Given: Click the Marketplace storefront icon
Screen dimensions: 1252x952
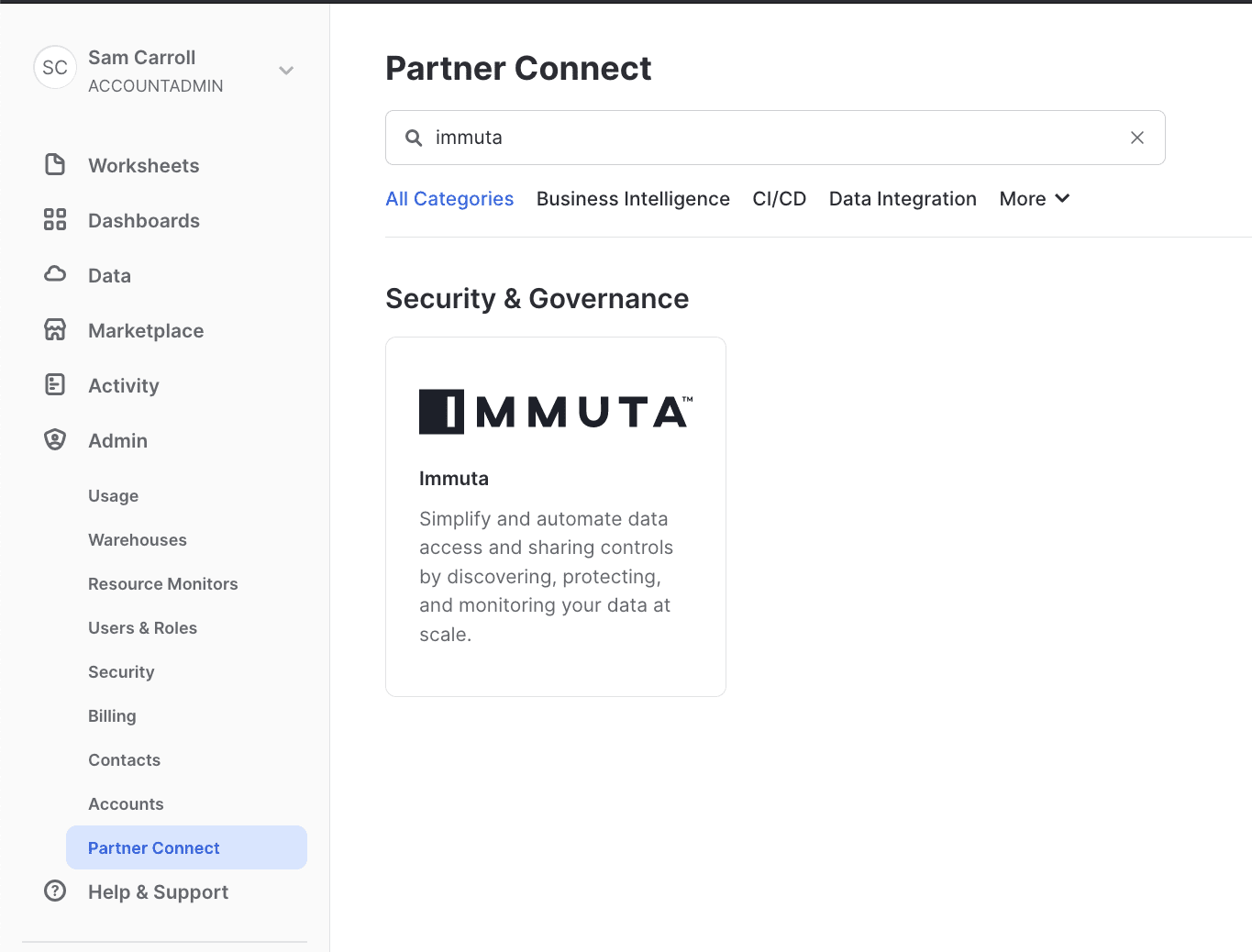Looking at the screenshot, I should click(55, 329).
